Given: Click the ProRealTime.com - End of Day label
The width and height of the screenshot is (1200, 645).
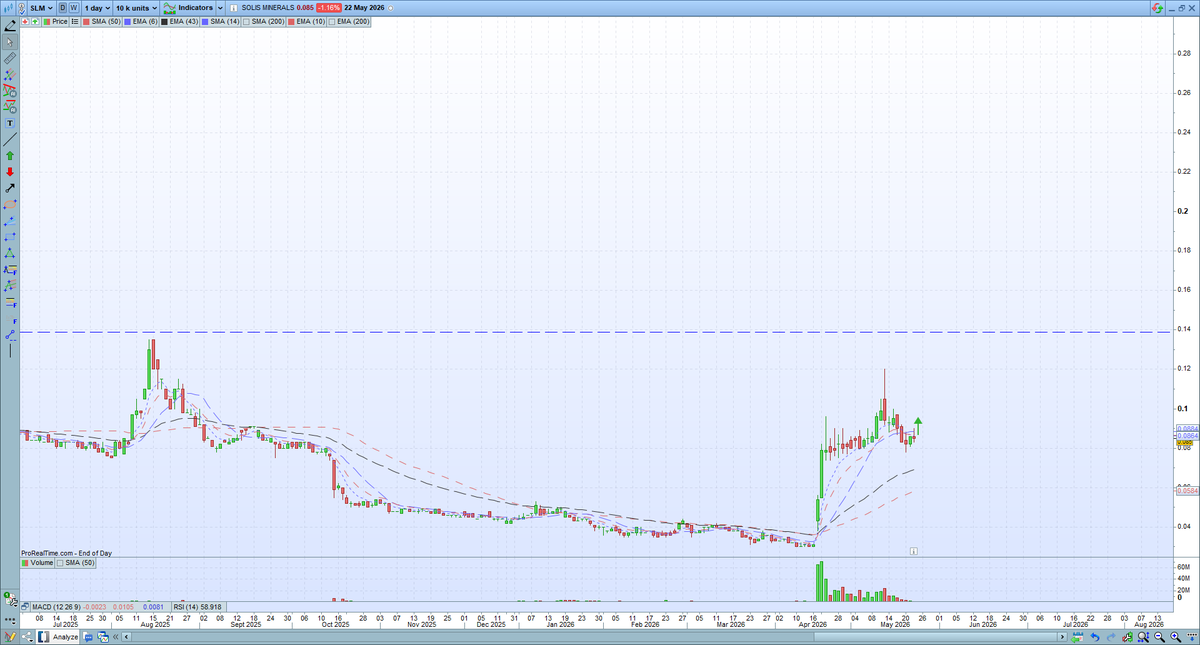Looking at the screenshot, I should point(66,552).
